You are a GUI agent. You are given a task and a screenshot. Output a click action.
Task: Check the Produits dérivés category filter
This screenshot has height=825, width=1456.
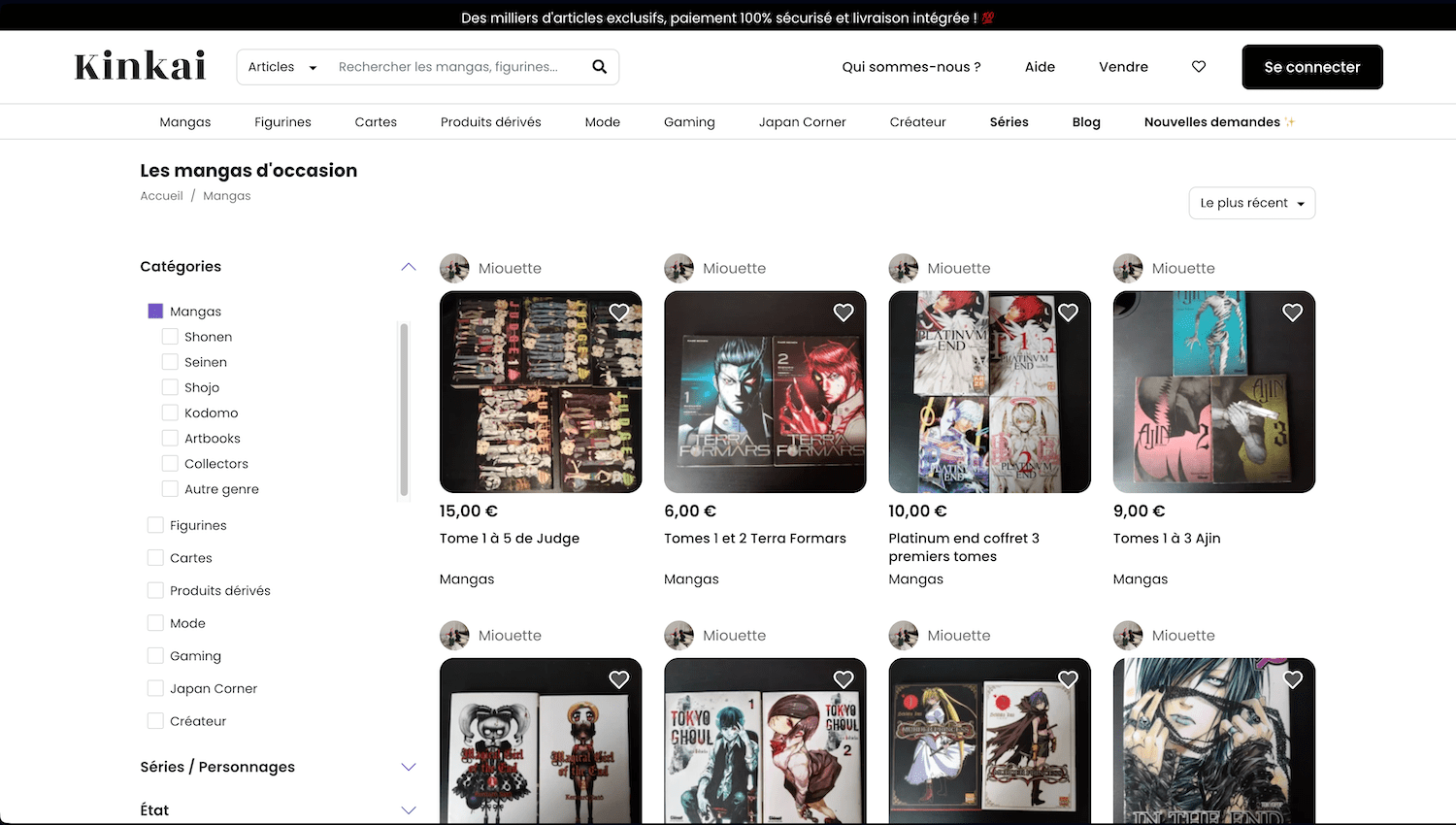155,590
